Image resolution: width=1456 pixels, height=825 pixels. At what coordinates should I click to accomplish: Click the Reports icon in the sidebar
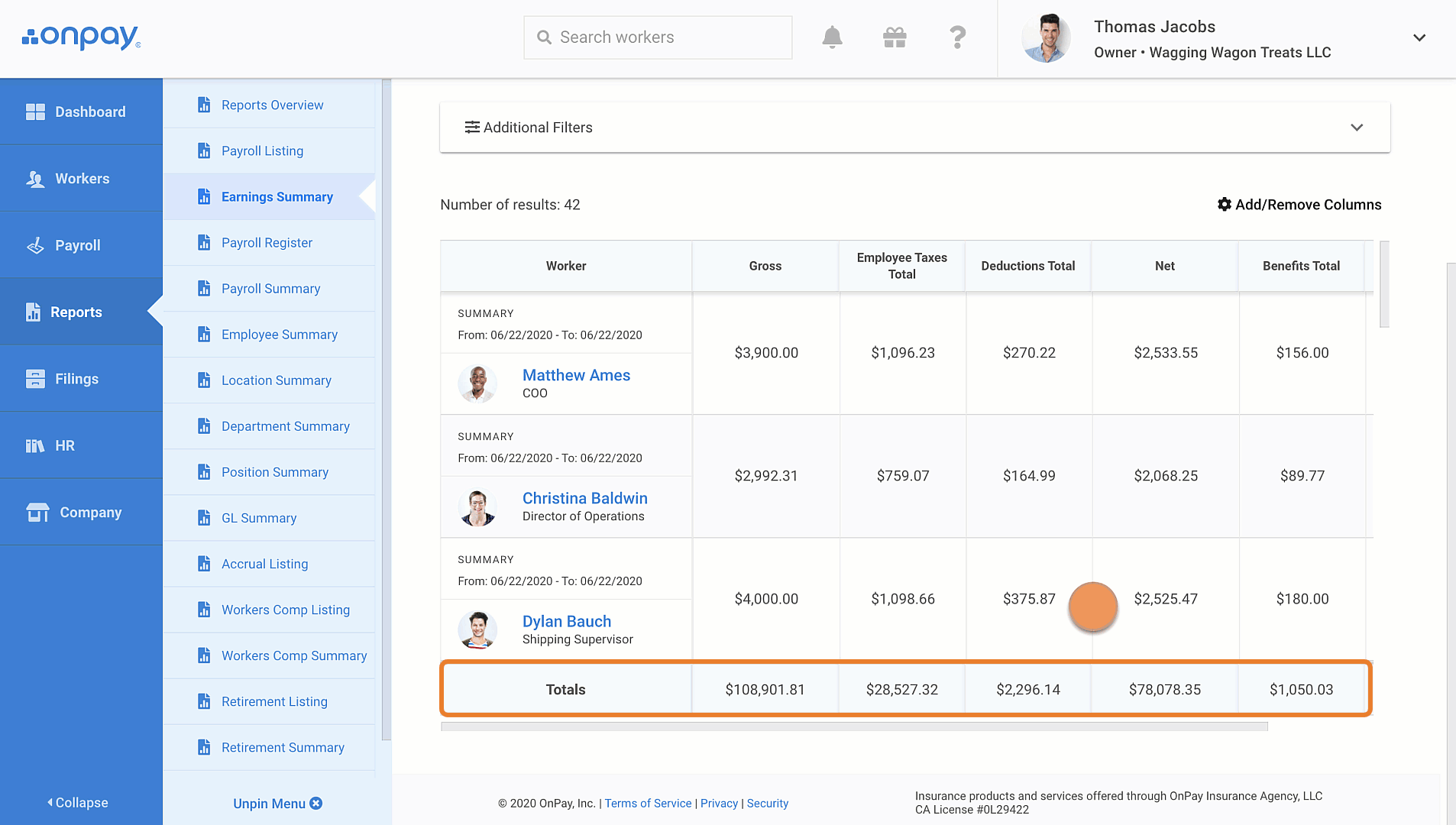(35, 312)
